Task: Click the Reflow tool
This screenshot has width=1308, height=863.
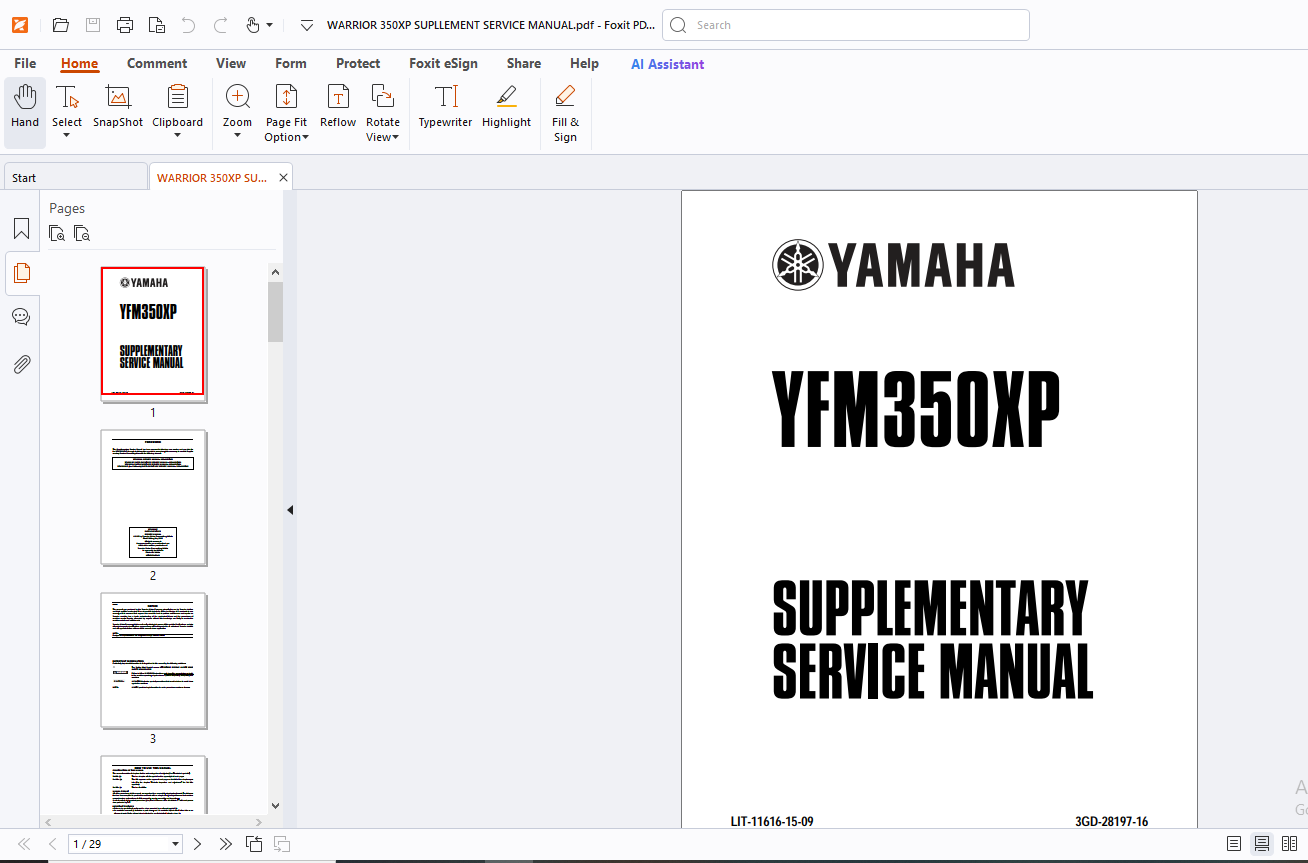Action: click(338, 106)
